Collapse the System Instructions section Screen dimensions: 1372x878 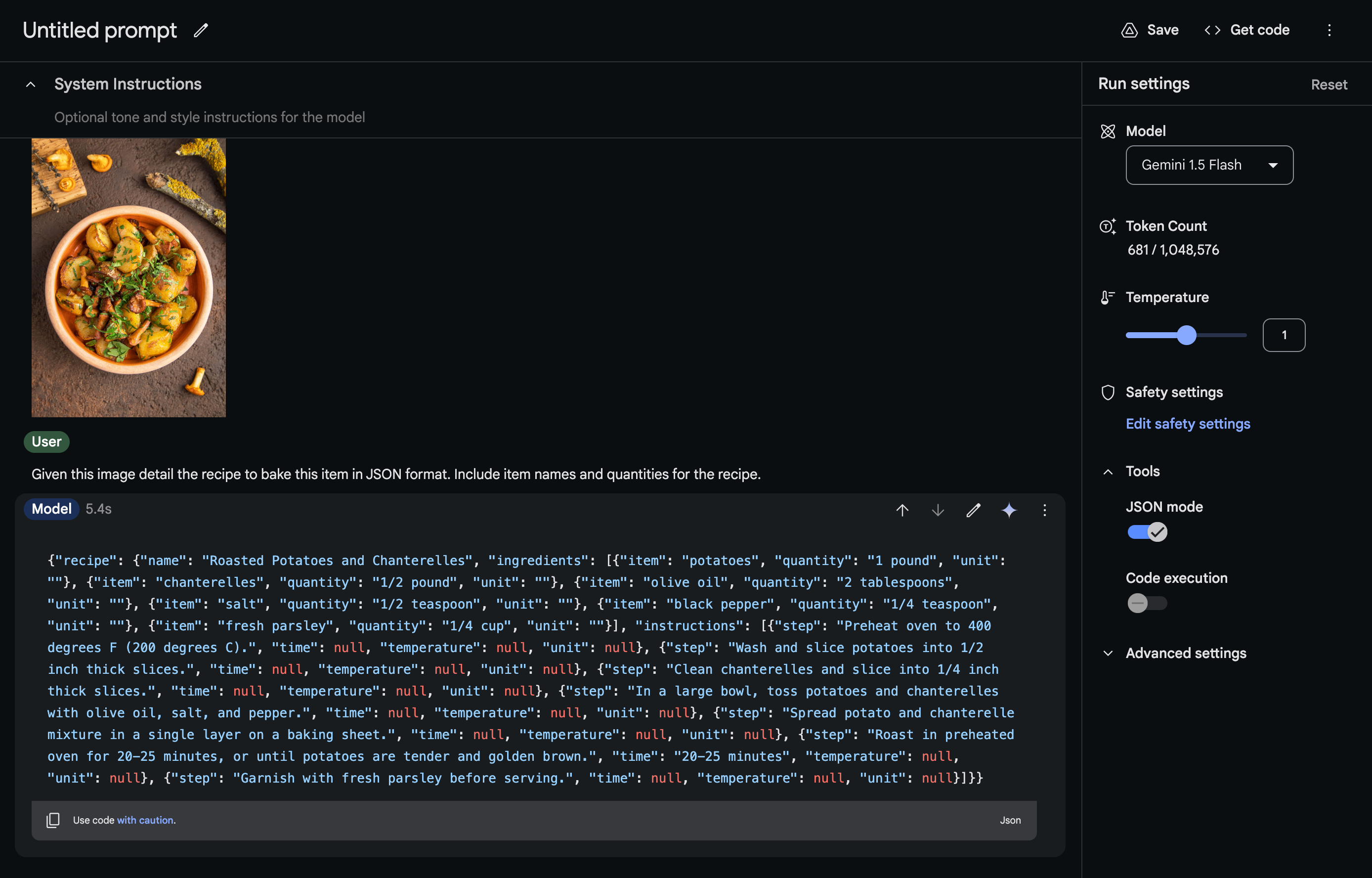pyautogui.click(x=31, y=85)
